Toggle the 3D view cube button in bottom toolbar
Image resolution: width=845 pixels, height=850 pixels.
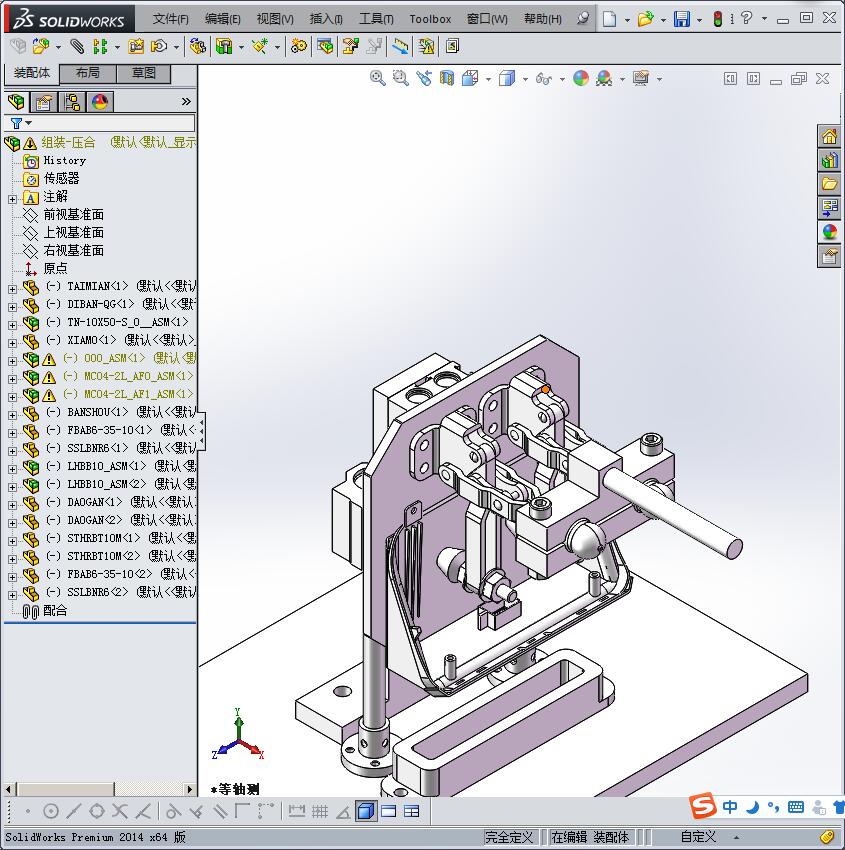pyautogui.click(x=366, y=812)
